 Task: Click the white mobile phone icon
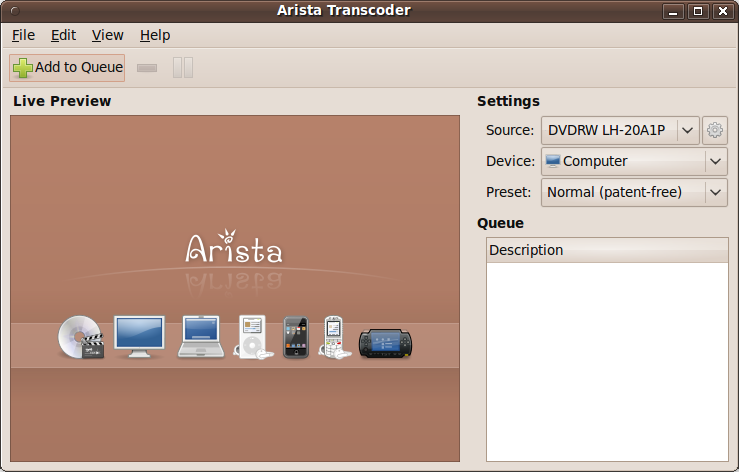[335, 338]
